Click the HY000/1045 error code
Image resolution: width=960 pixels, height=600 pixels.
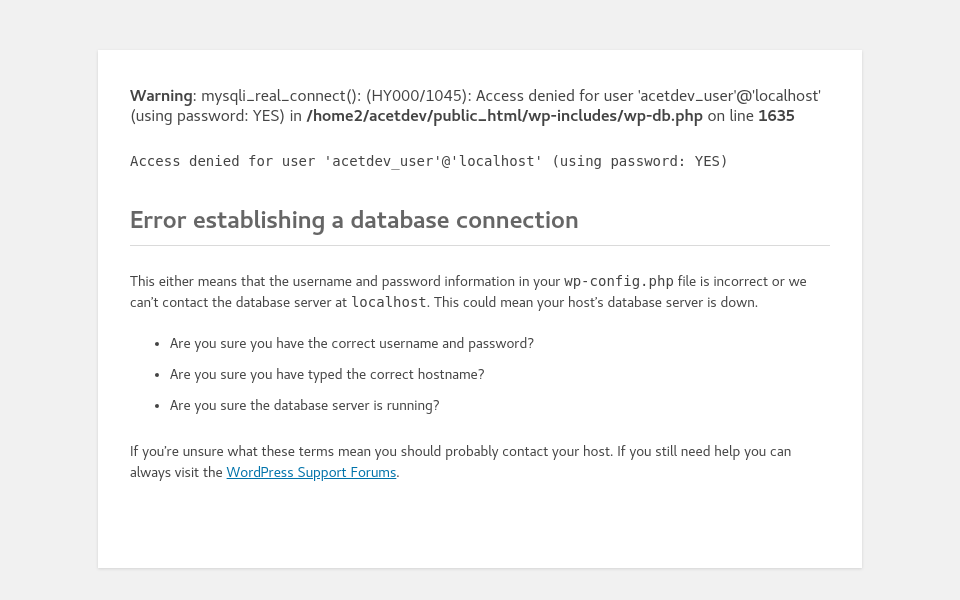point(418,96)
